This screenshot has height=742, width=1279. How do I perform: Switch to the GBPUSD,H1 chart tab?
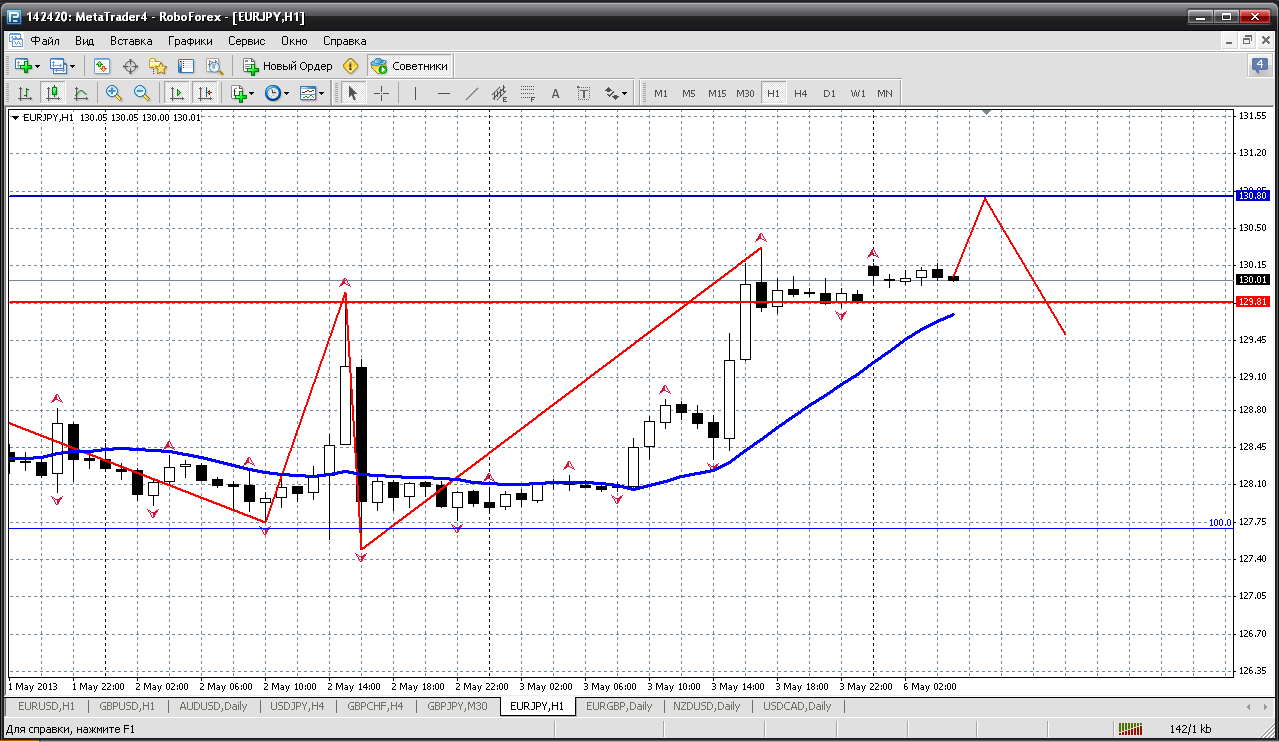[127, 706]
